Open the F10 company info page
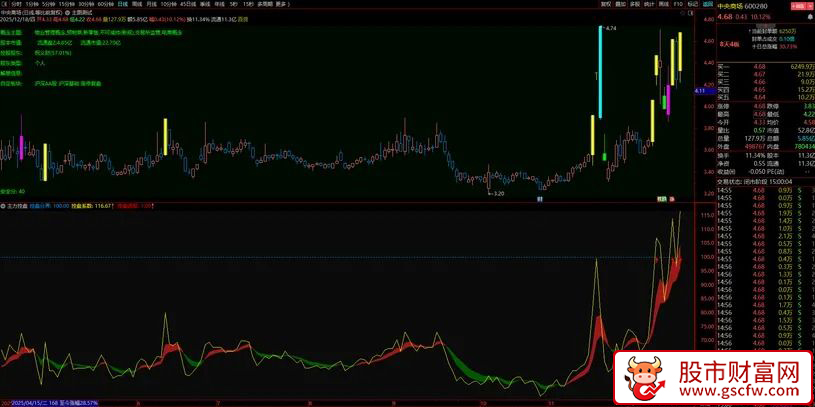 point(678,4)
